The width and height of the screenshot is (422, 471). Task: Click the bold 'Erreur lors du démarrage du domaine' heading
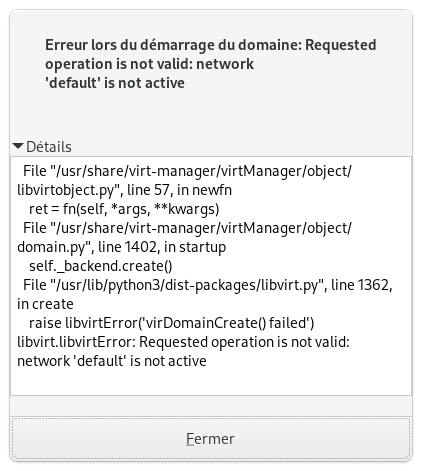tap(173, 45)
